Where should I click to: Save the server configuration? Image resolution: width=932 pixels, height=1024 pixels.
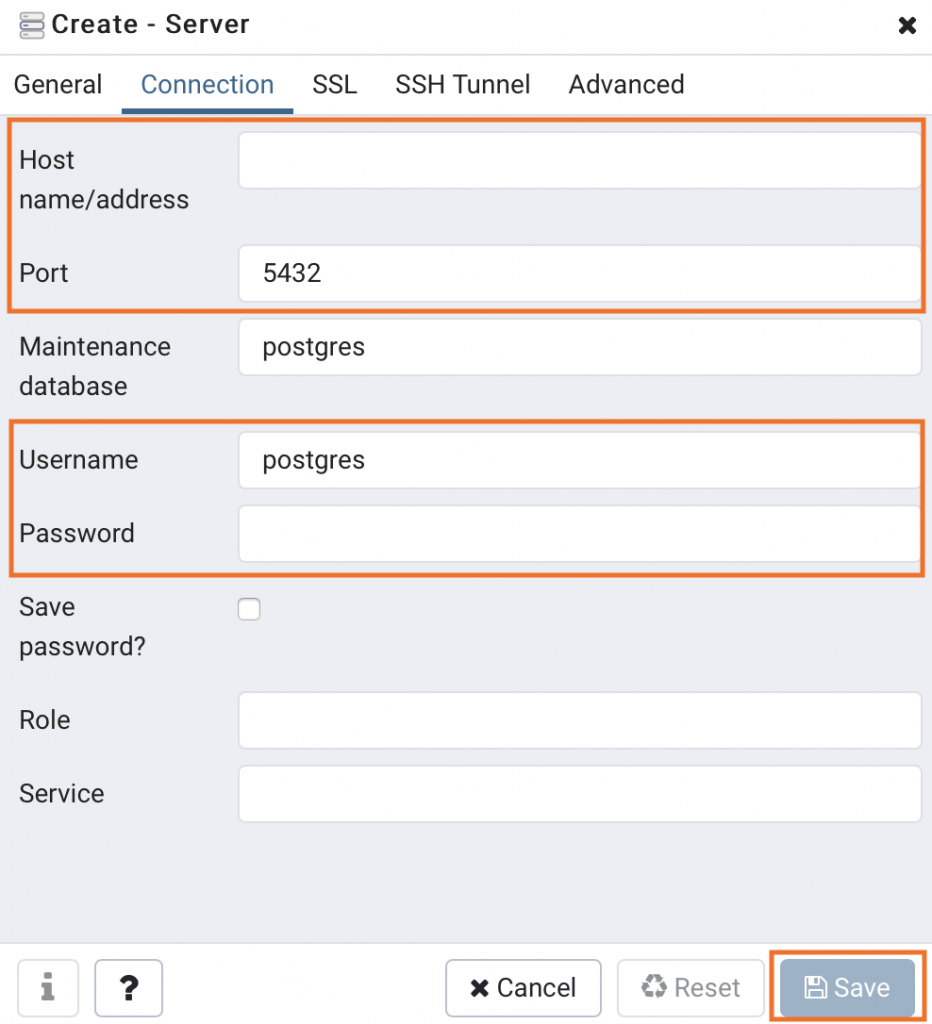847,987
